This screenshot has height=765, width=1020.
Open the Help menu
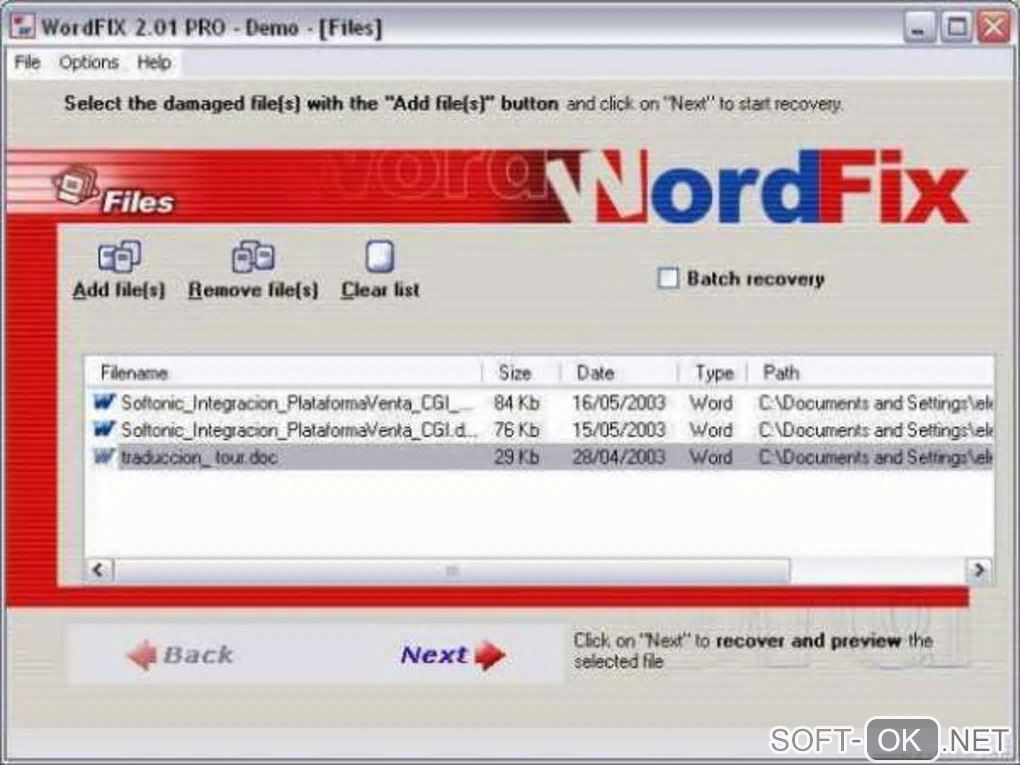(x=154, y=62)
